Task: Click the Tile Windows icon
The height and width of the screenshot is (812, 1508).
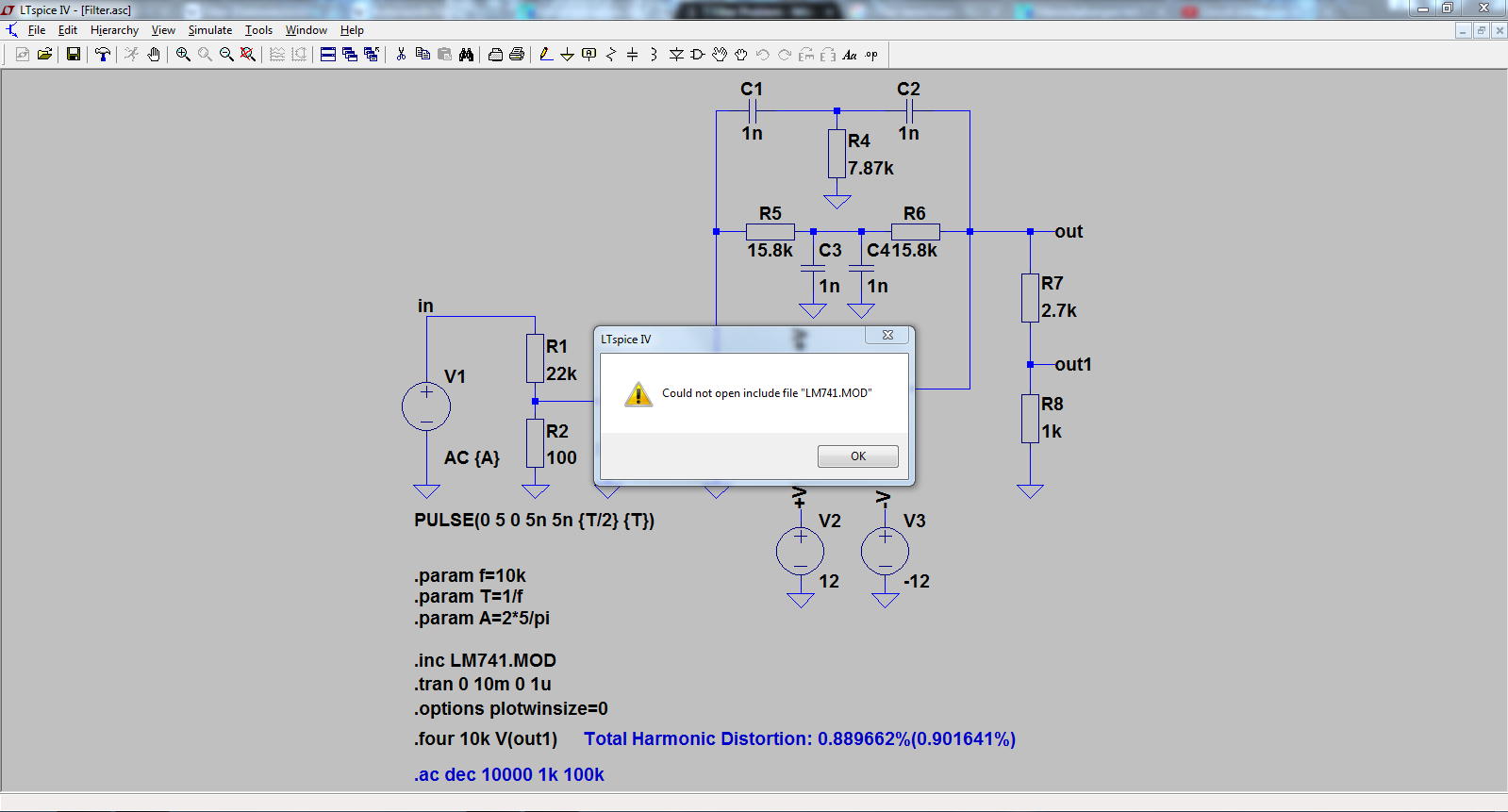Action: [x=328, y=55]
